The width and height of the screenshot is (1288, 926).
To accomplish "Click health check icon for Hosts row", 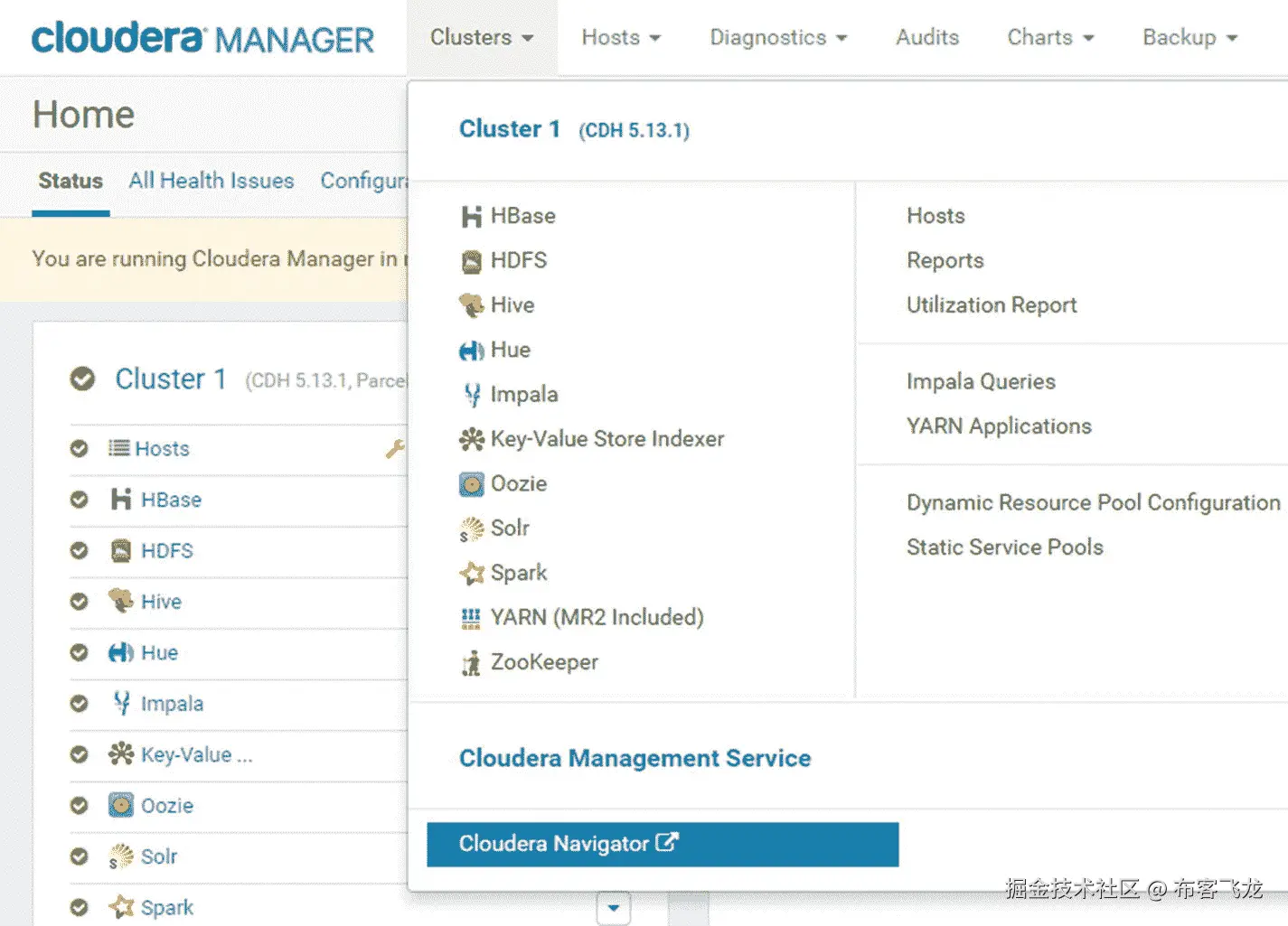I will coord(80,448).
